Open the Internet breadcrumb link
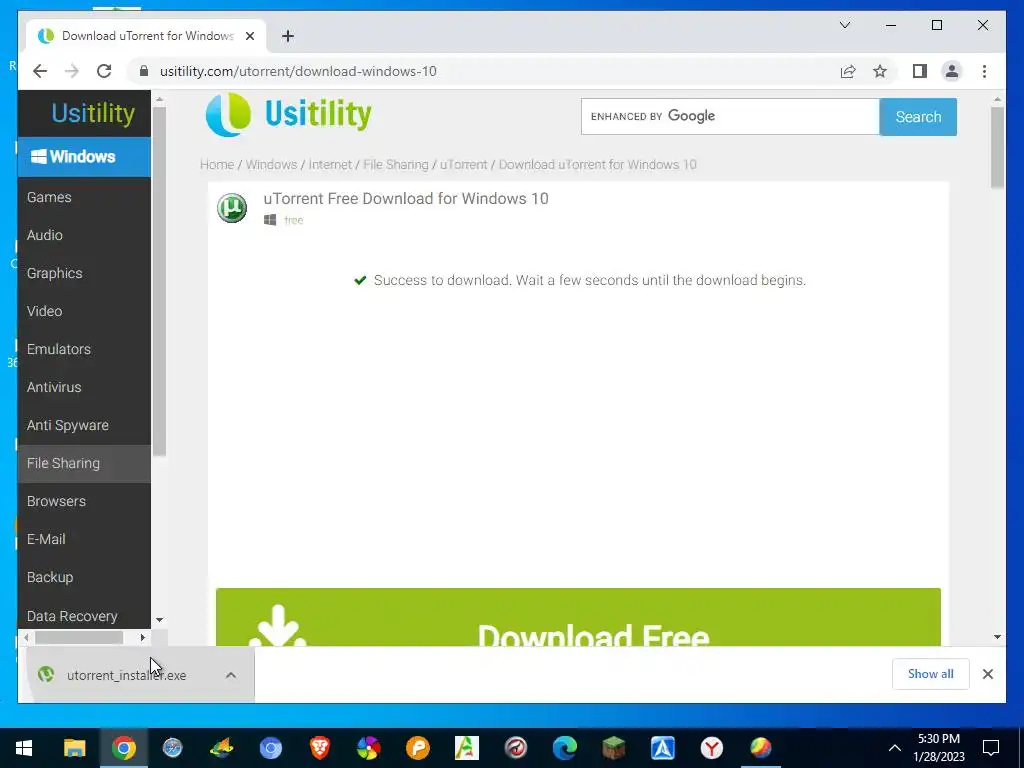The height and width of the screenshot is (768, 1024). pos(330,165)
